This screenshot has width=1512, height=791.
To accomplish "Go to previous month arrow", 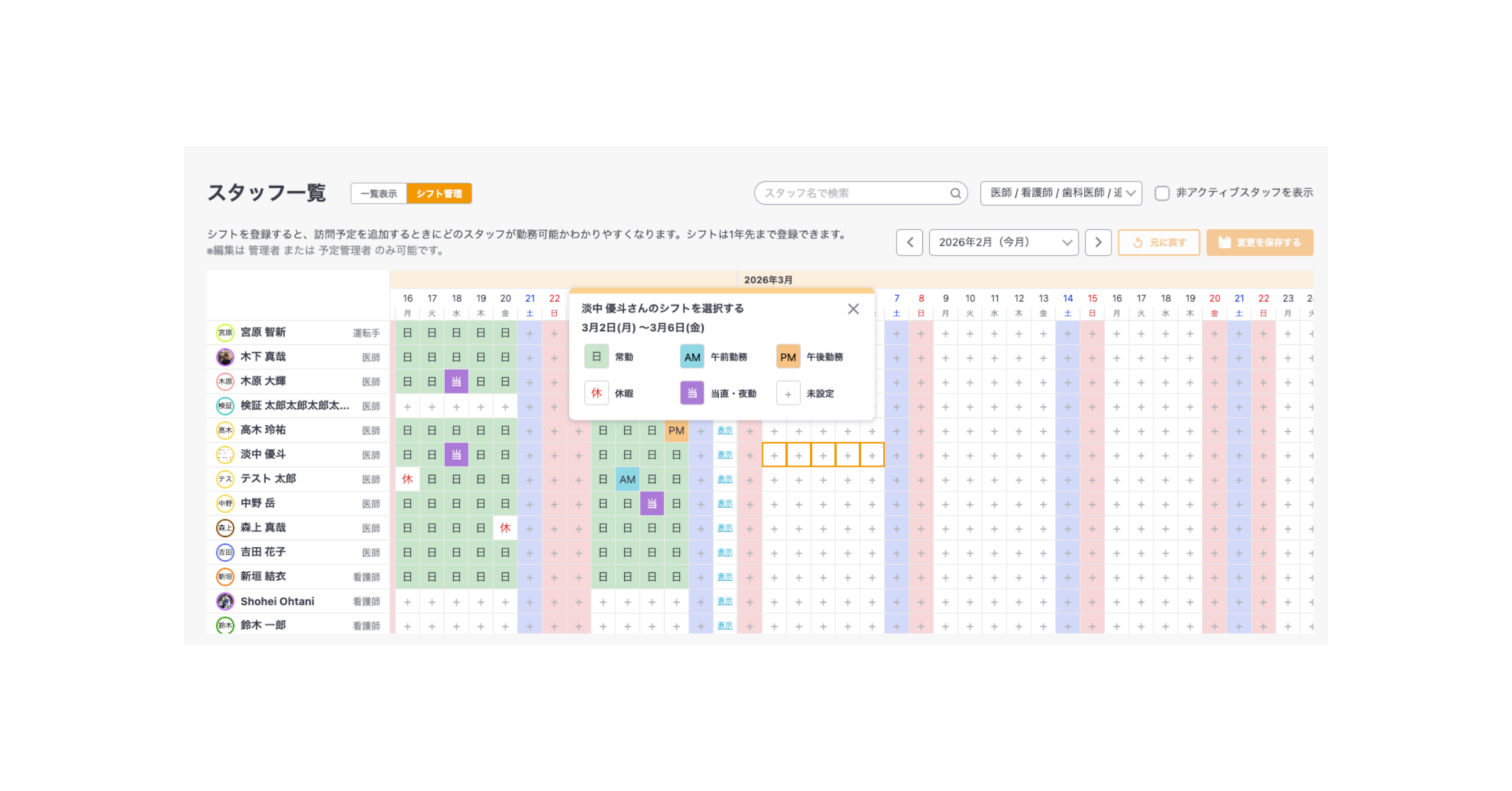I will coord(909,242).
